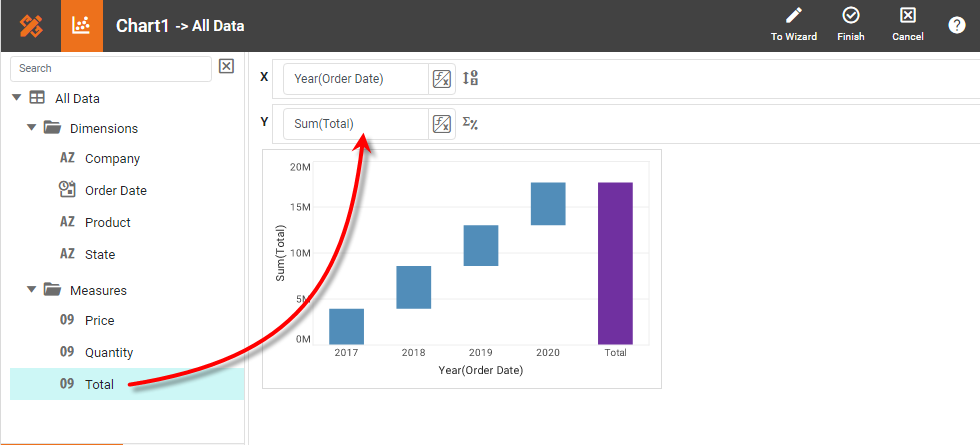Image resolution: width=980 pixels, height=445 pixels.
Task: Click the orange chart type icon
Action: point(82,26)
